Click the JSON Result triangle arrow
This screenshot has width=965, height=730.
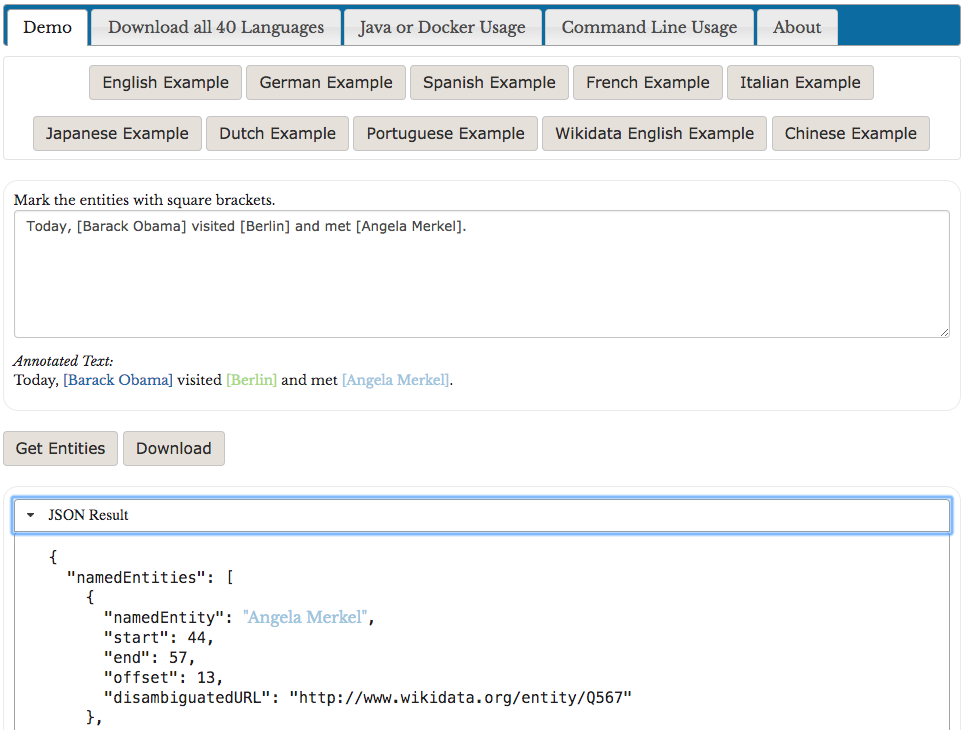point(30,515)
